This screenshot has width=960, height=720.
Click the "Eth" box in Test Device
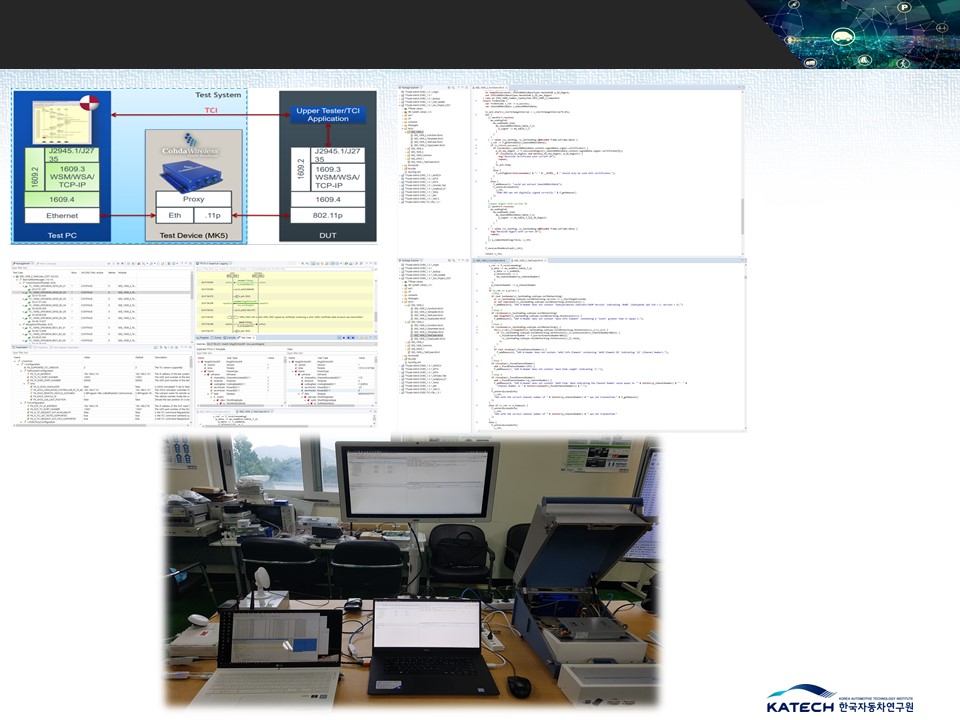point(174,216)
